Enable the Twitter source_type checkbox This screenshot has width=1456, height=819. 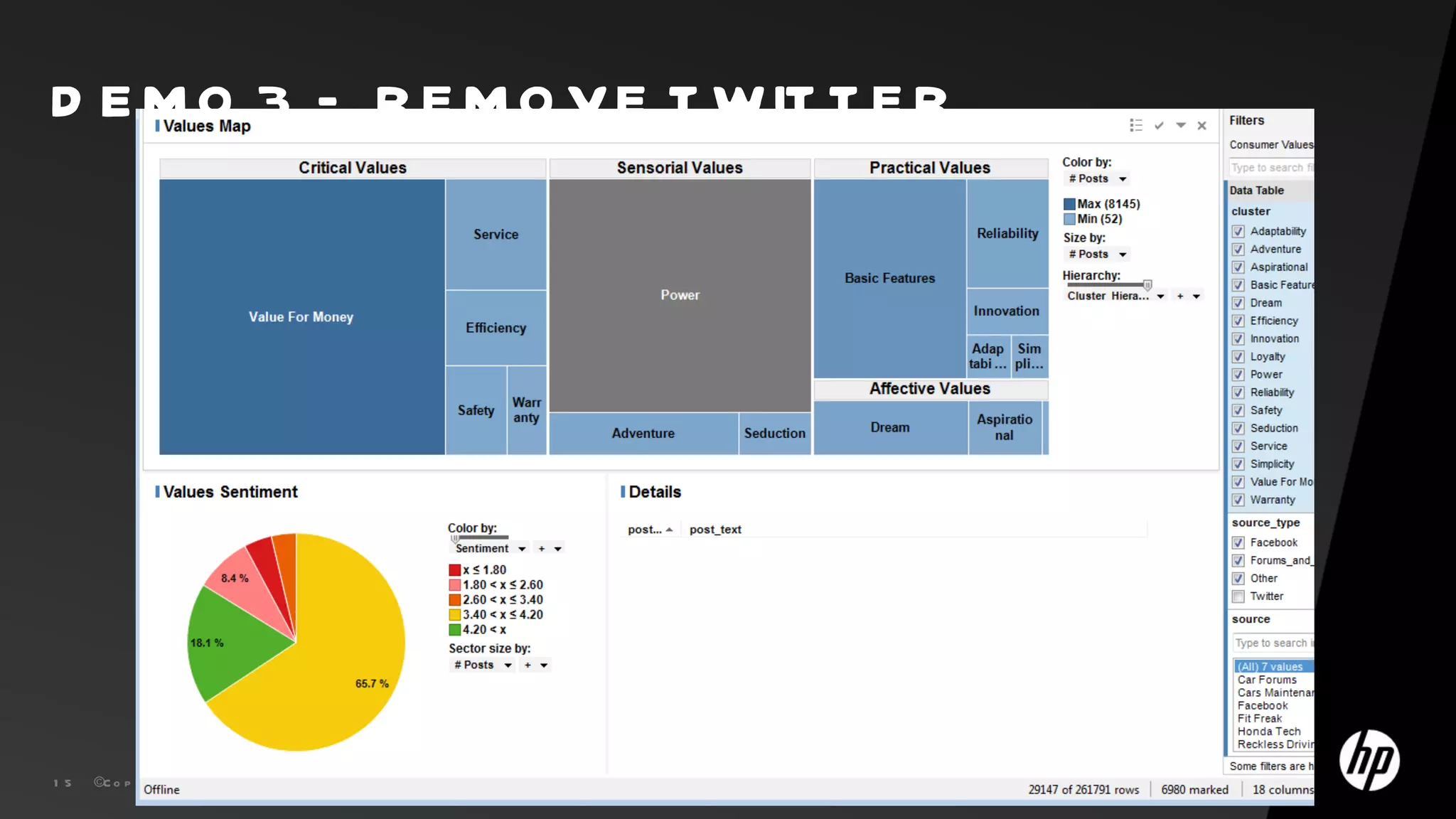(1238, 596)
